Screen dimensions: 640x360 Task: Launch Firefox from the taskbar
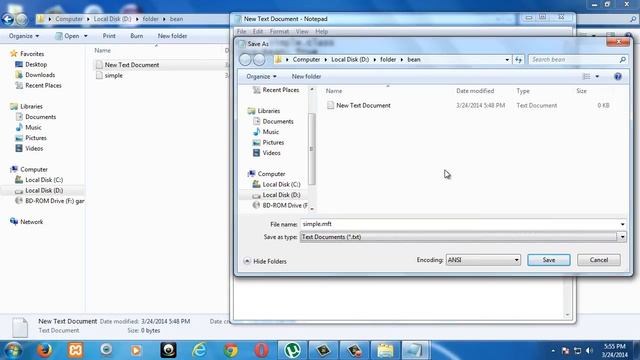(x=44, y=350)
